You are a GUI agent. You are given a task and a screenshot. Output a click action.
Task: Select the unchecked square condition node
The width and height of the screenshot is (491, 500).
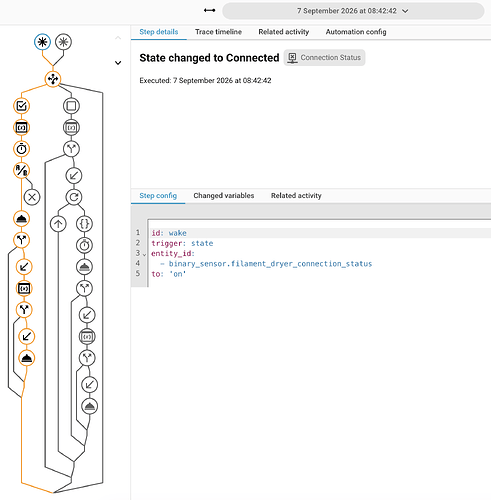(x=71, y=106)
